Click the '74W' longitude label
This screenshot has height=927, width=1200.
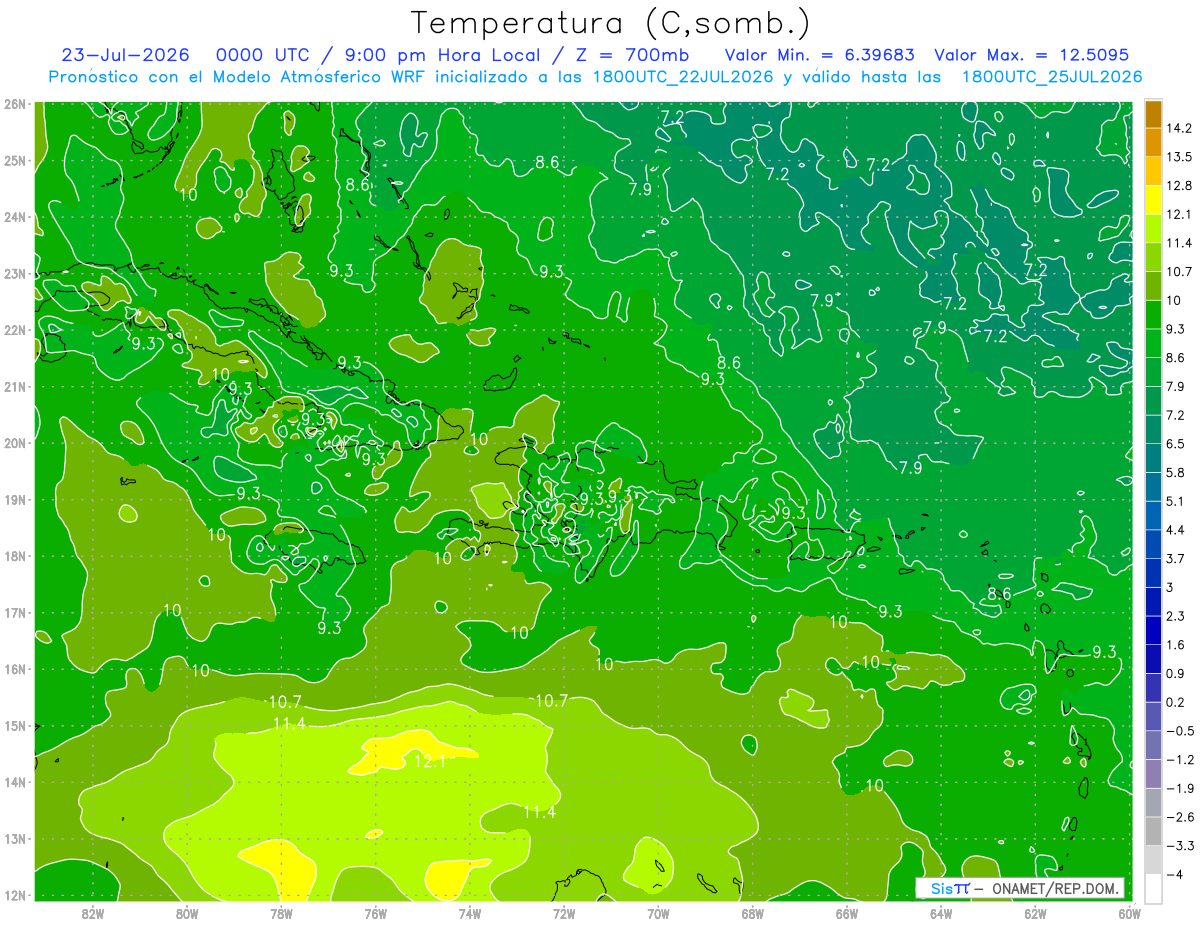coord(469,913)
